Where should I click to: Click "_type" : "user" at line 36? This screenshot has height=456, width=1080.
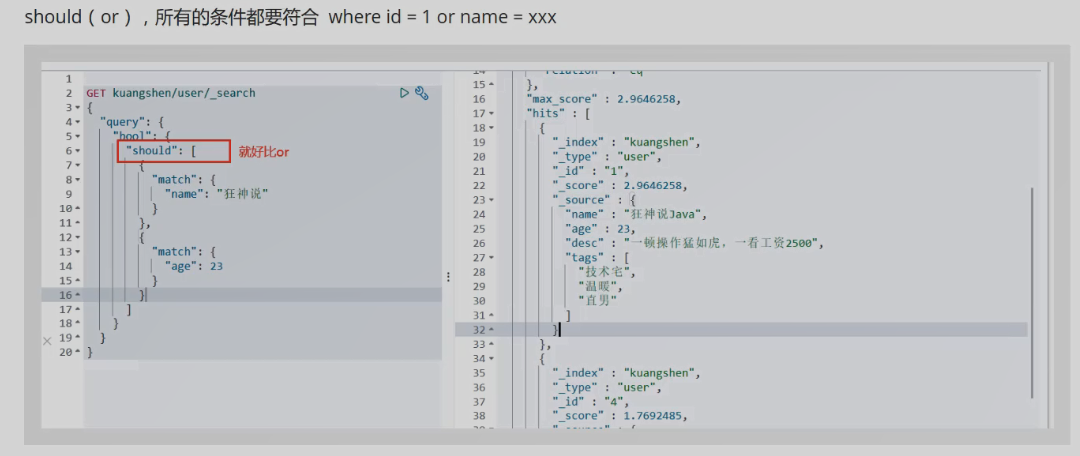click(x=608, y=387)
